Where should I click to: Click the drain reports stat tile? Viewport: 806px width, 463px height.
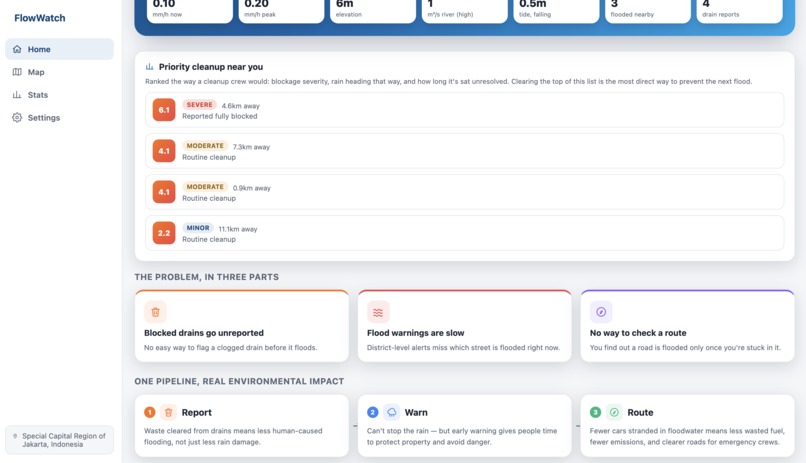tap(739, 10)
